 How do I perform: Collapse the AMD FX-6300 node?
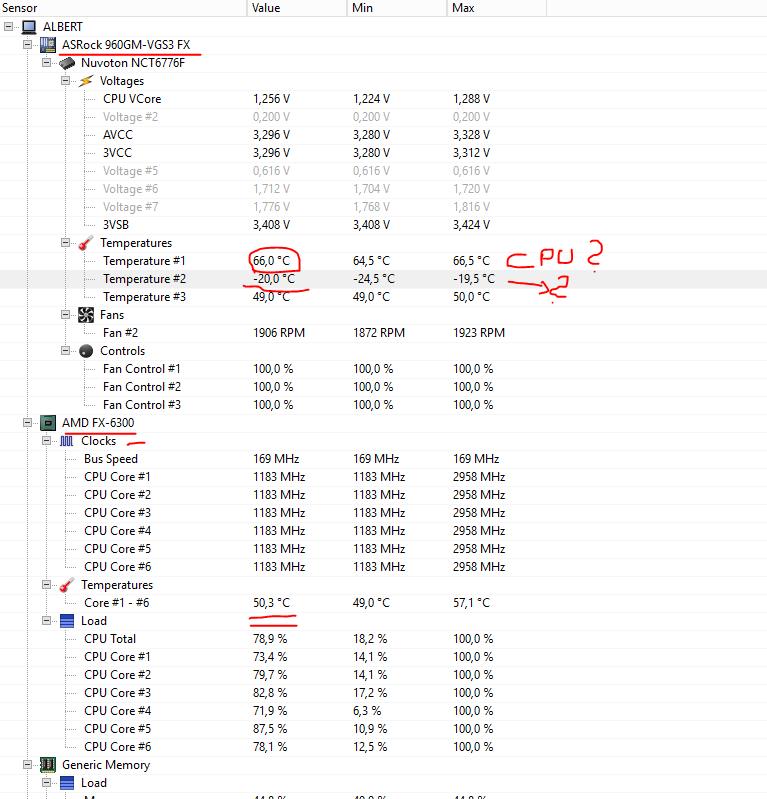(x=28, y=422)
